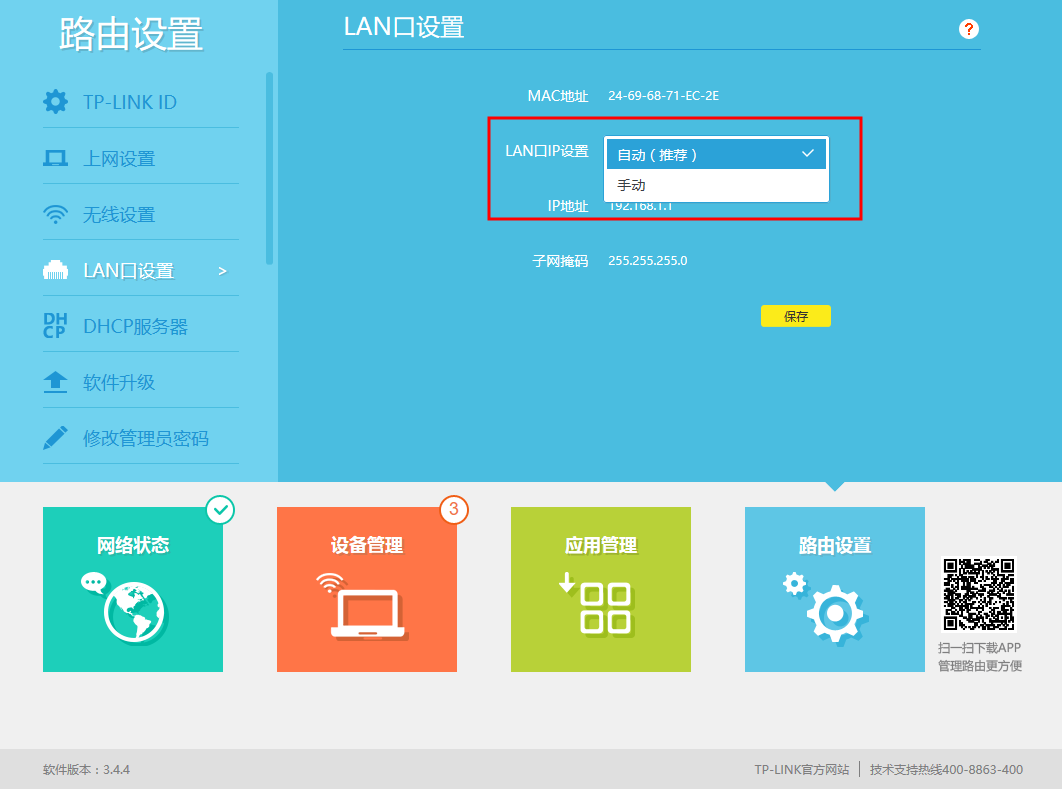
Task: Click the upload arrow icon beside 软件升级
Action: [56, 382]
